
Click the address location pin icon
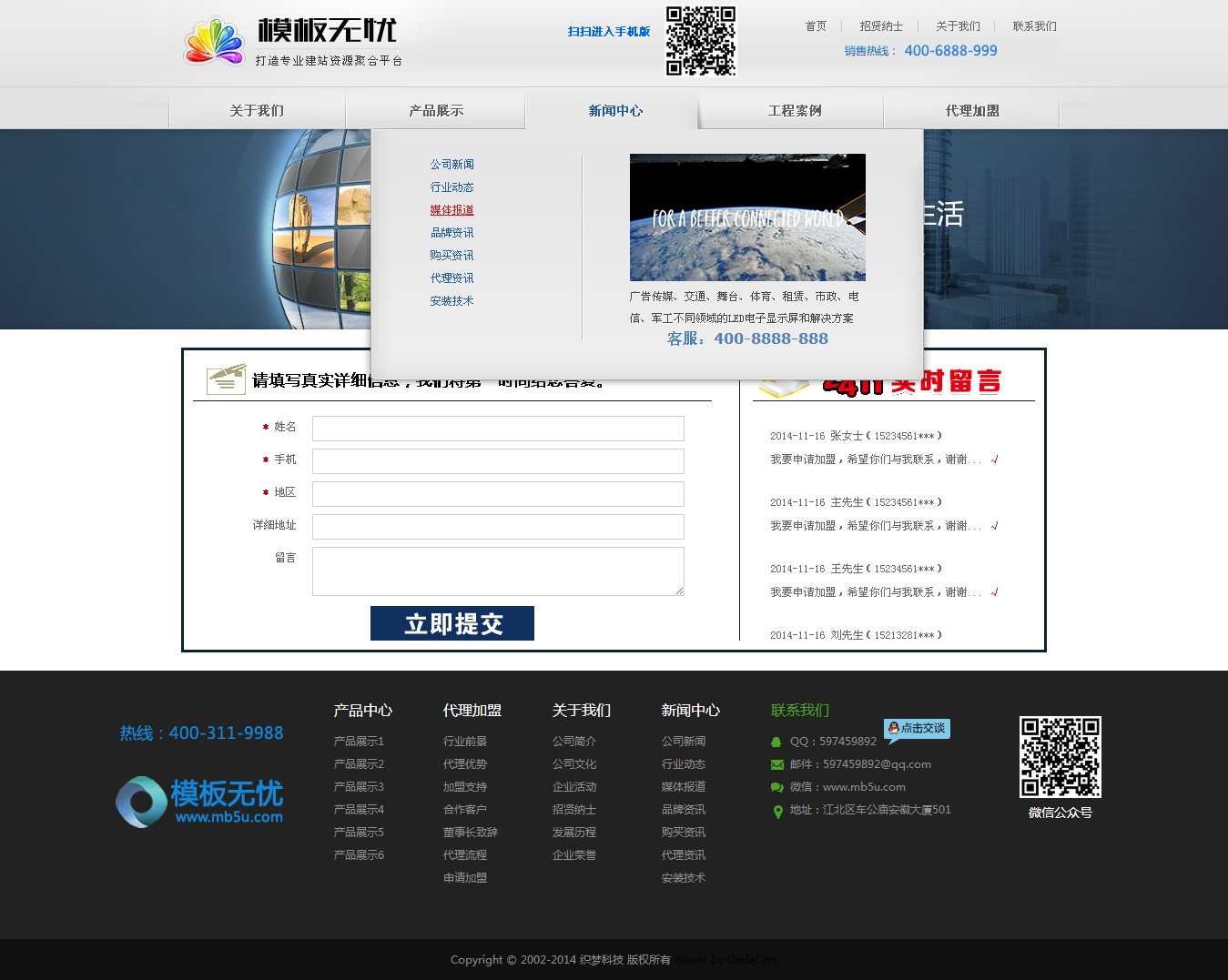(x=777, y=812)
